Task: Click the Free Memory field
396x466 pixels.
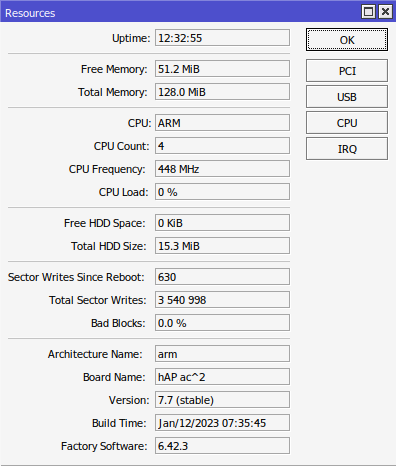Action: (x=222, y=69)
